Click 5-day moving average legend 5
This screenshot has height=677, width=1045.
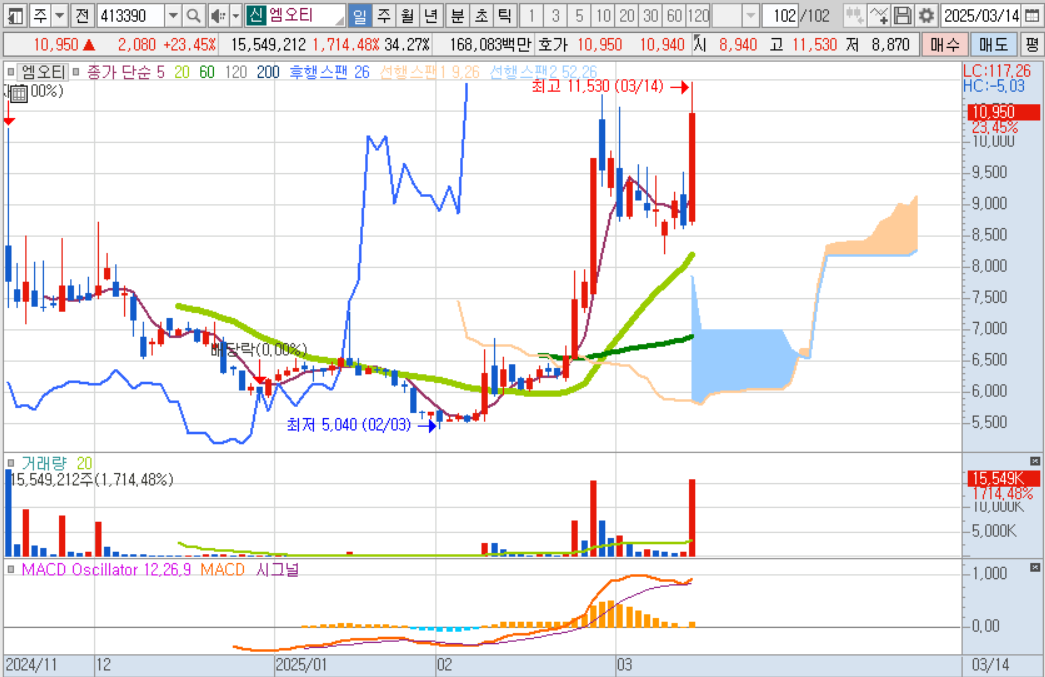pos(161,71)
